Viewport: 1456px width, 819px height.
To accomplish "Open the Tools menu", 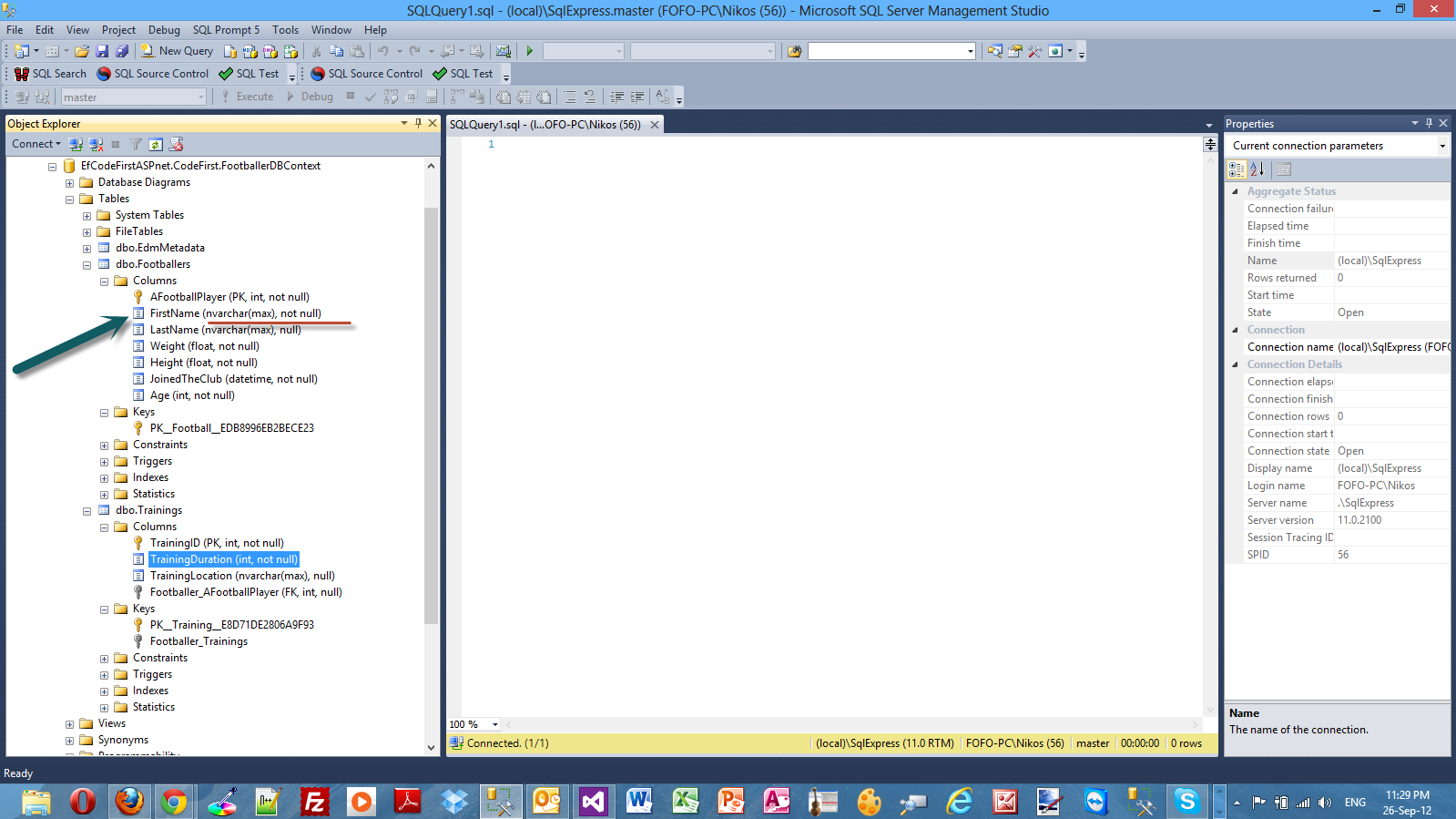I will 285,30.
